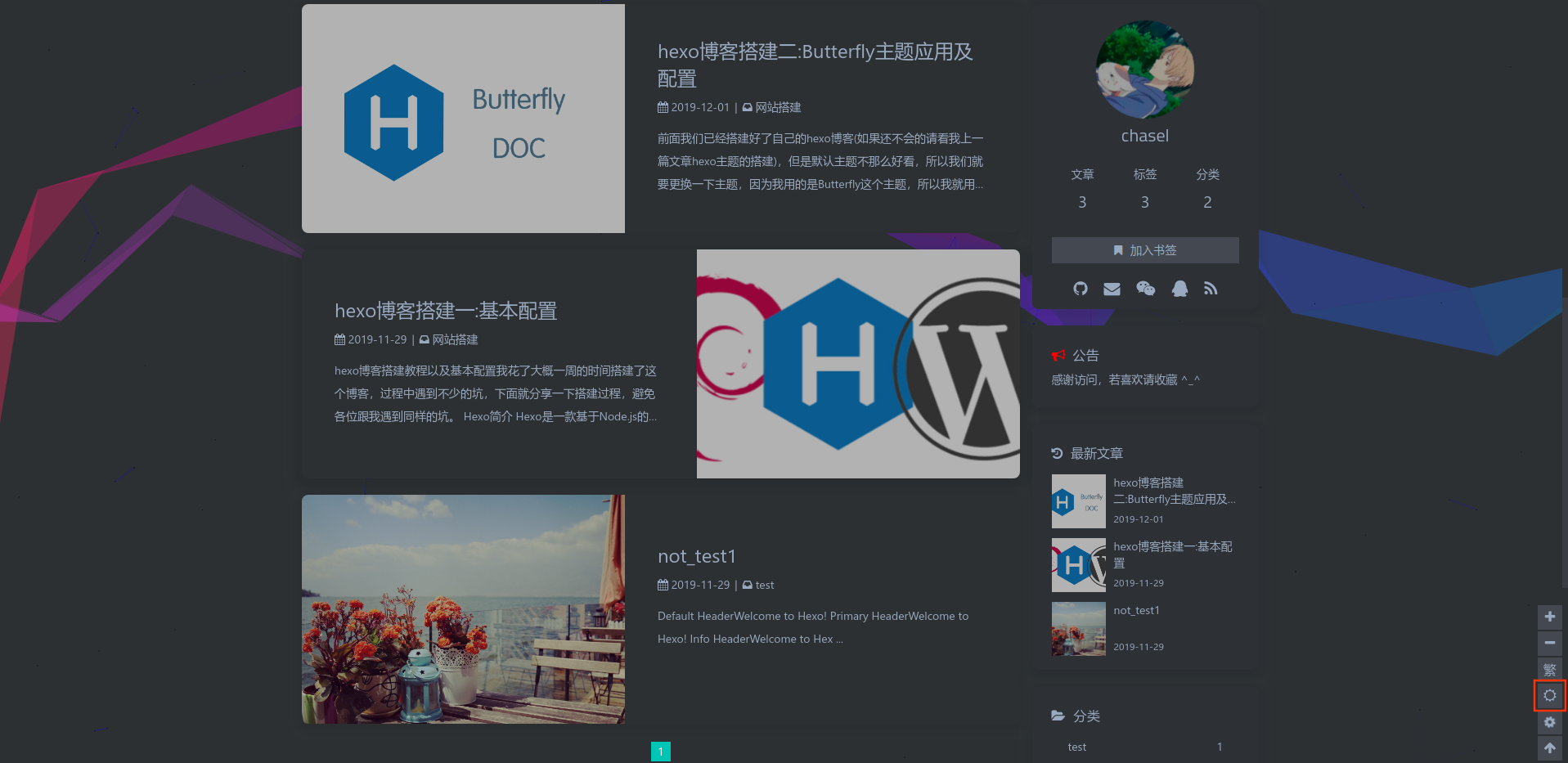Open post titled hexo博客搭建一:基本配置
1568x763 pixels.
(445, 311)
